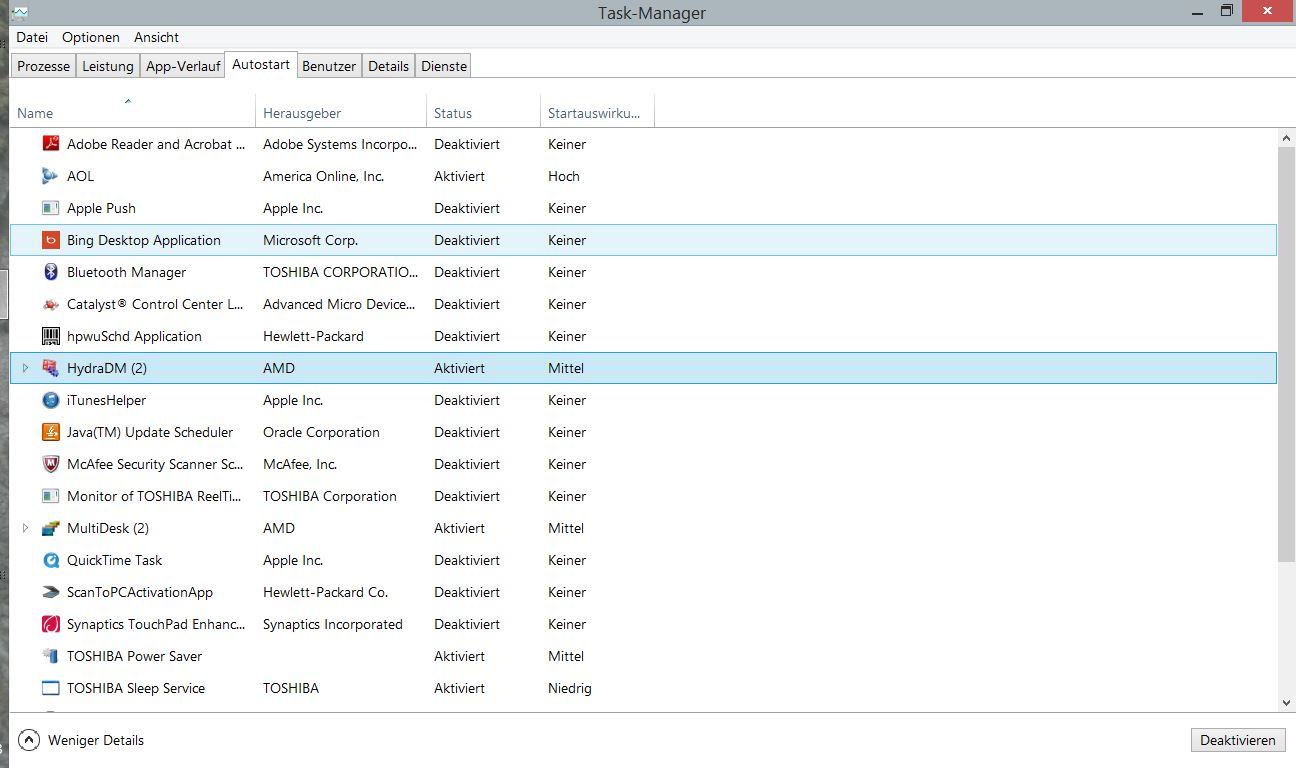Click the HydraDM entry icon
Viewport: 1296px width, 768px height.
click(51, 368)
